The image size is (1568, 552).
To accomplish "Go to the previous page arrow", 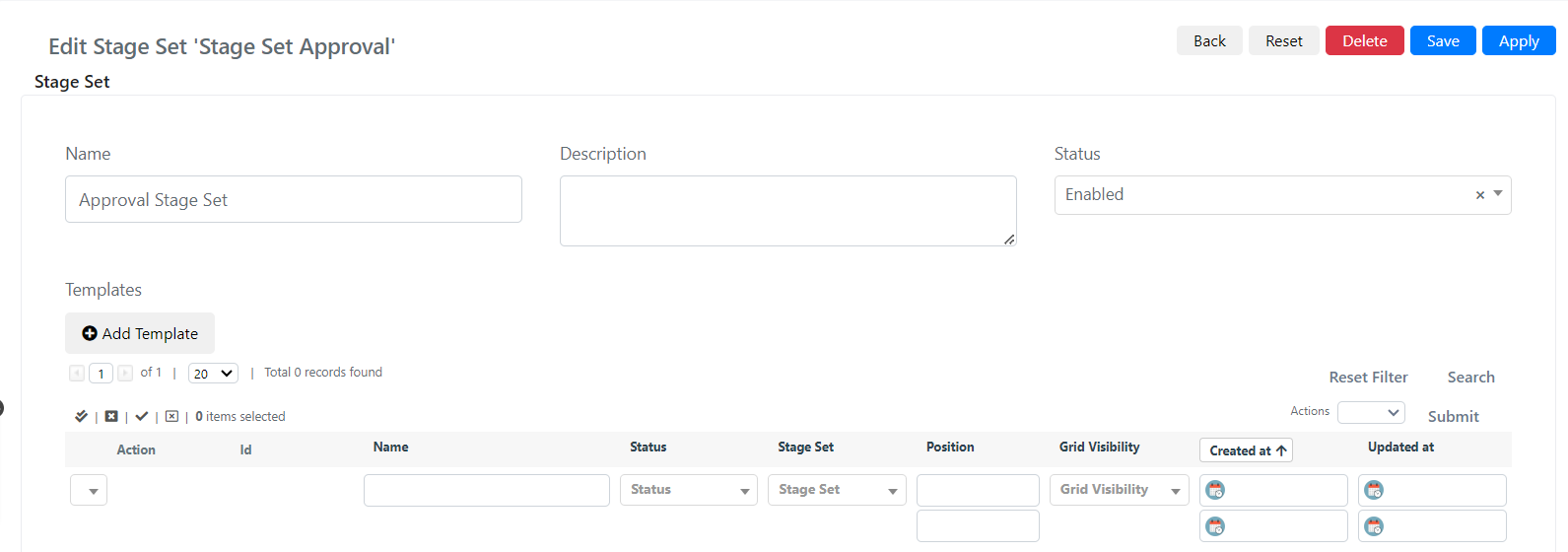I will pyautogui.click(x=77, y=373).
